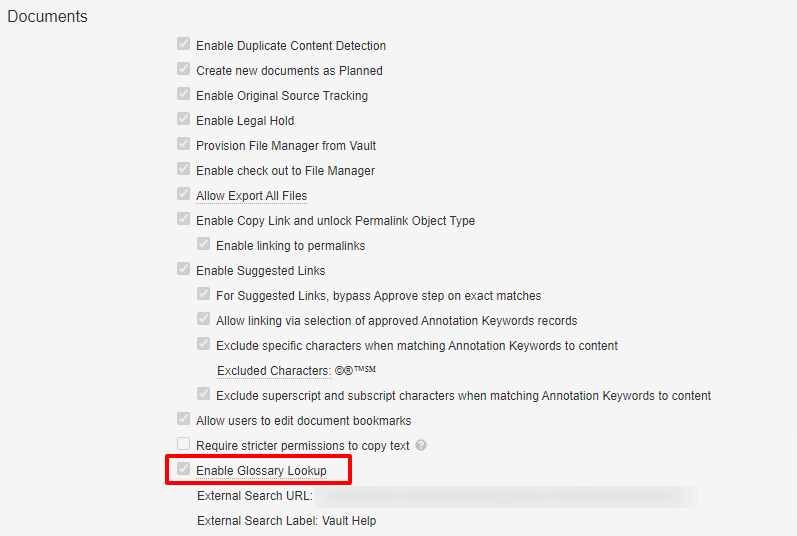Image resolution: width=797 pixels, height=536 pixels.
Task: Toggle bypass Approve step on exact matches
Action: [203, 295]
